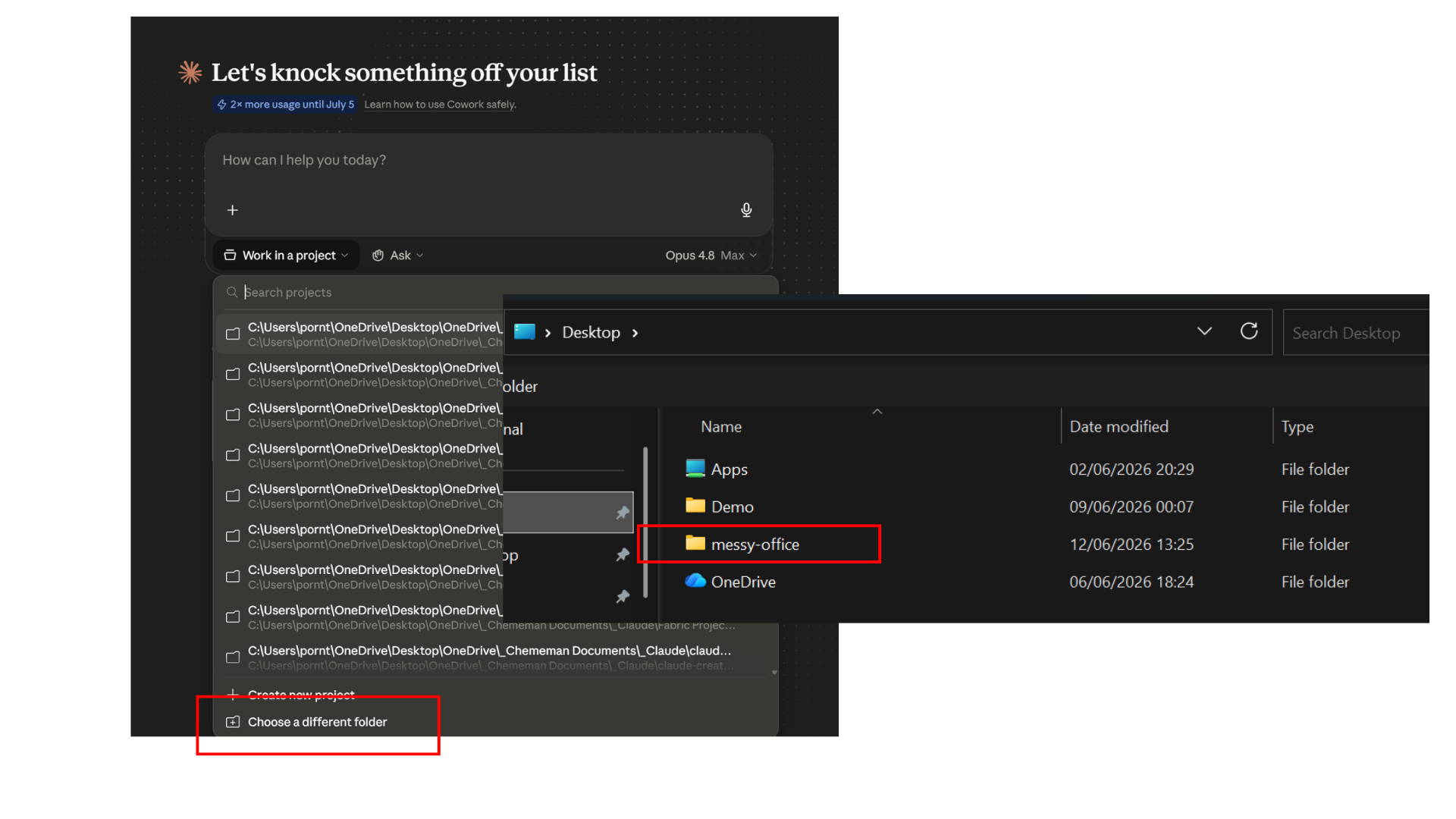Click 'File folder' in the messy-office row
This screenshot has height=819, width=1456.
(1315, 544)
